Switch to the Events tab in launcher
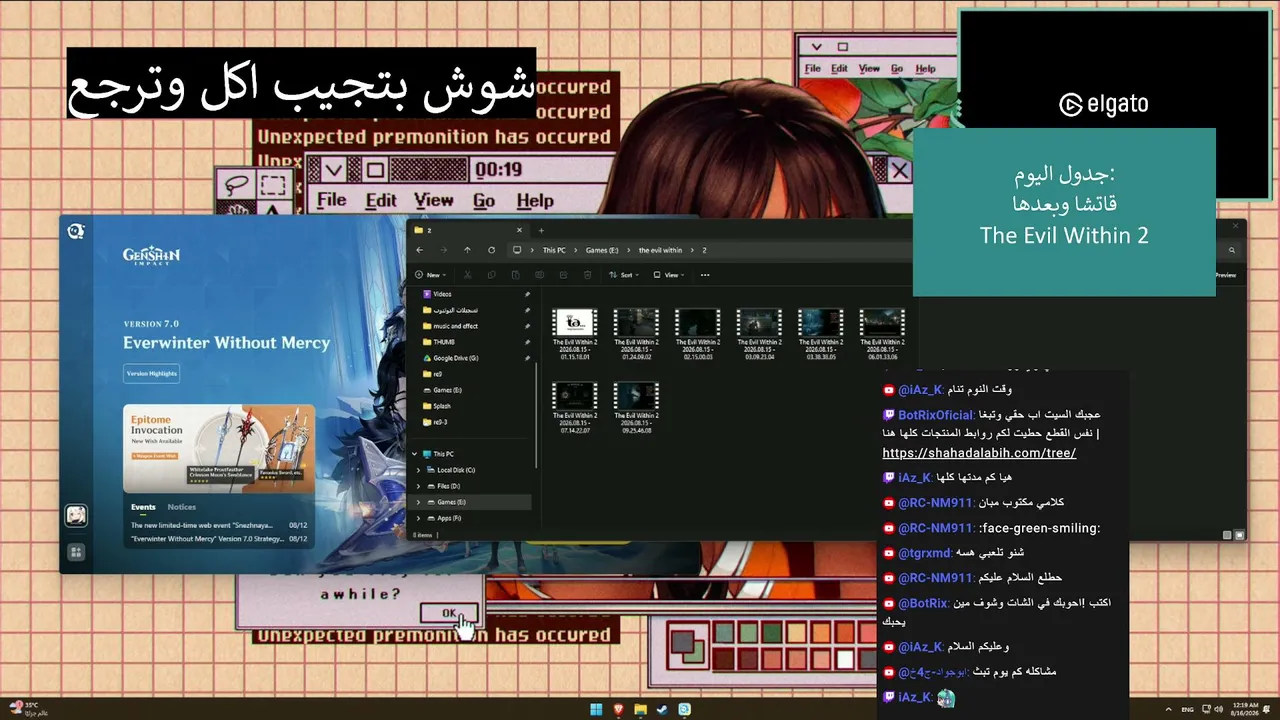Image resolution: width=1280 pixels, height=720 pixels. click(x=143, y=507)
